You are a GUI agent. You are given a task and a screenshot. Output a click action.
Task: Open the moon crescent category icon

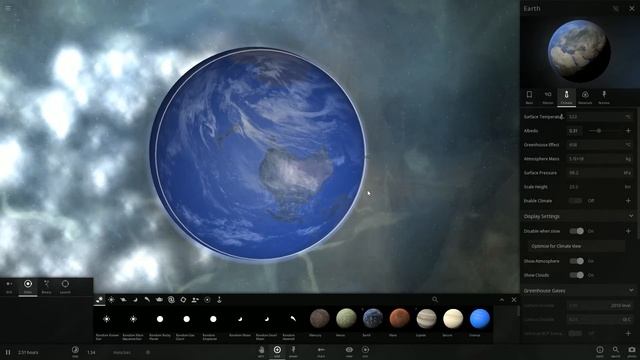(x=135, y=300)
